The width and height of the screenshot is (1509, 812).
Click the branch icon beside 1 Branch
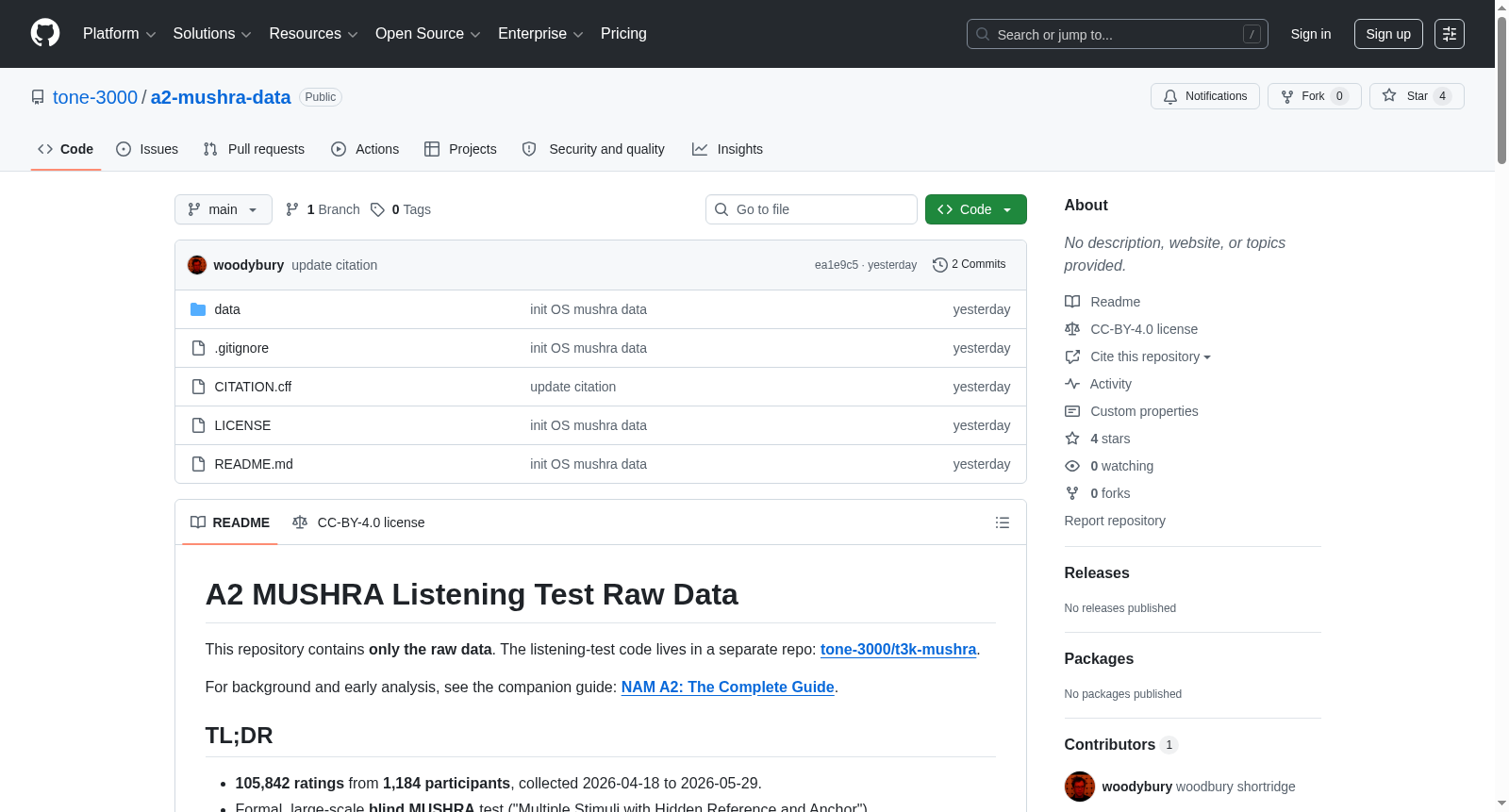point(292,209)
